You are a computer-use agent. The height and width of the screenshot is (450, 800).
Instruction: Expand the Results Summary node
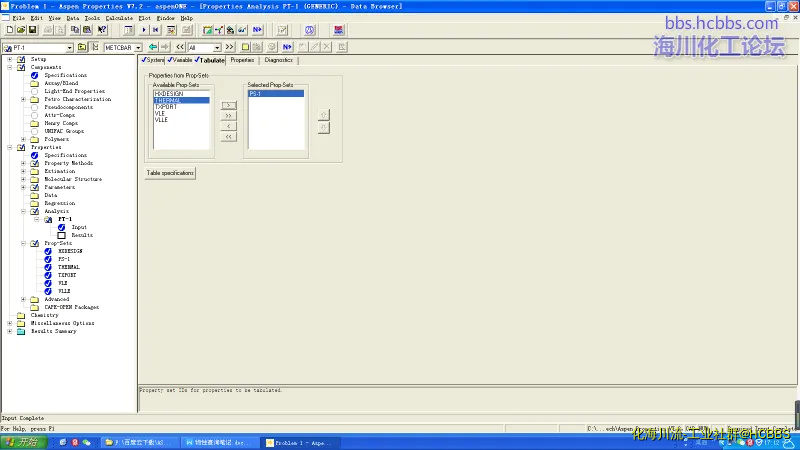[x=10, y=331]
